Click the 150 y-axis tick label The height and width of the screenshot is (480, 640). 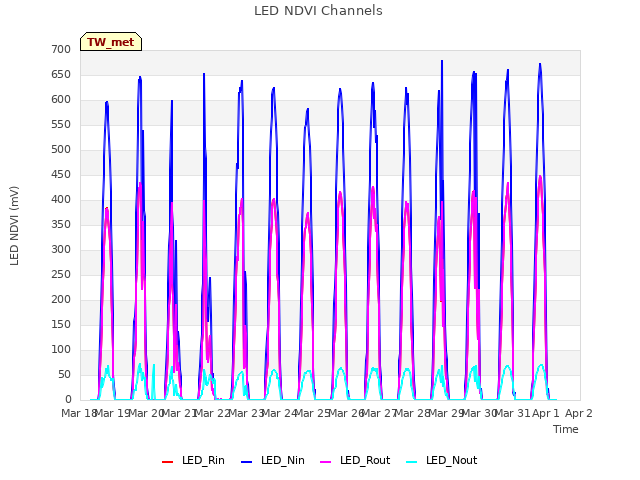(61, 324)
